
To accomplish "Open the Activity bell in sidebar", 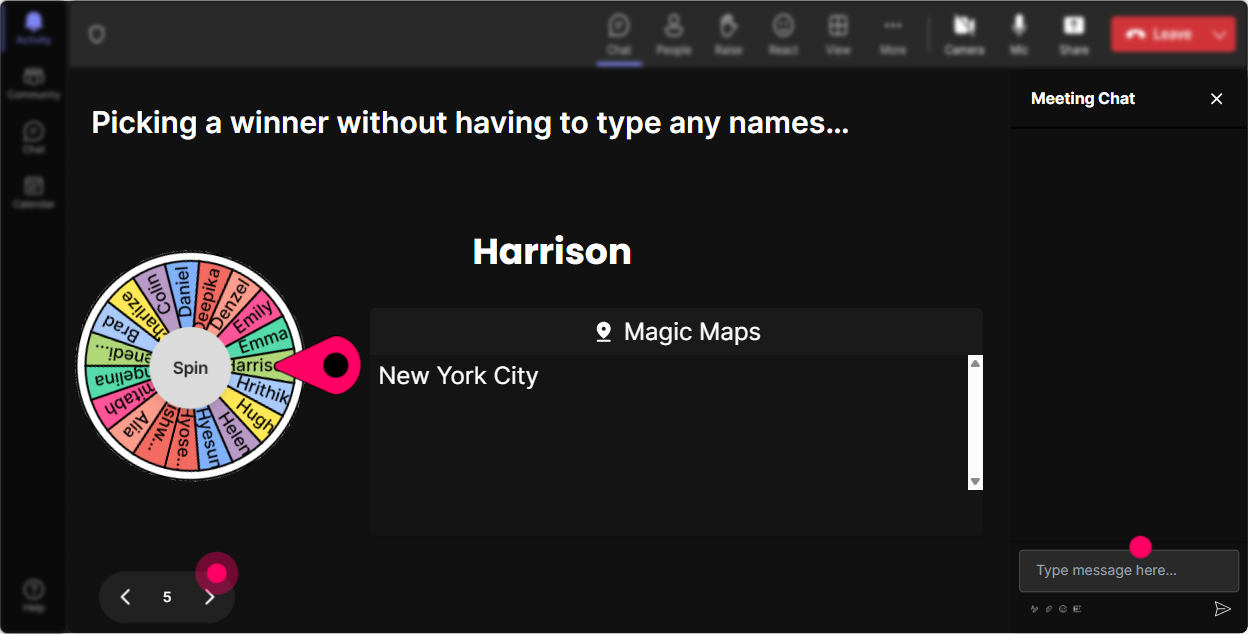I will click(34, 28).
